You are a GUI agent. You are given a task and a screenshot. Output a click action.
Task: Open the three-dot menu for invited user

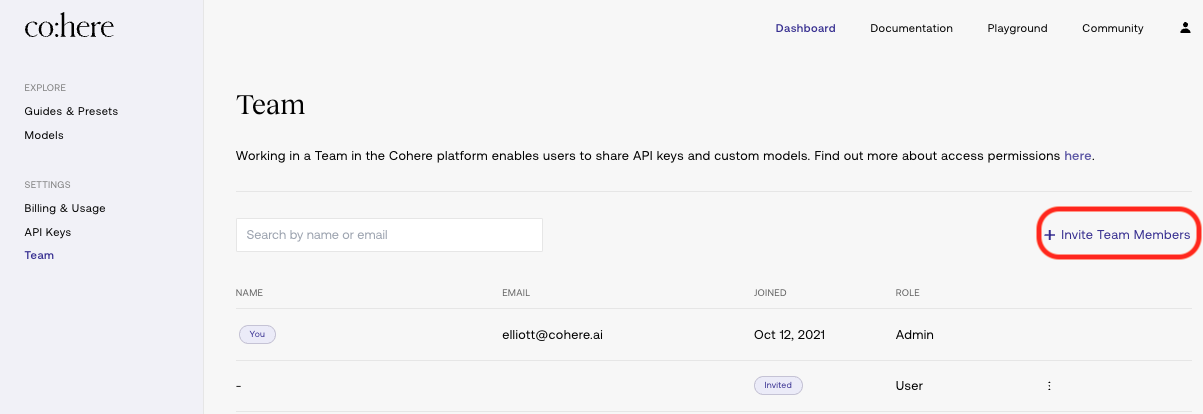coord(1049,385)
